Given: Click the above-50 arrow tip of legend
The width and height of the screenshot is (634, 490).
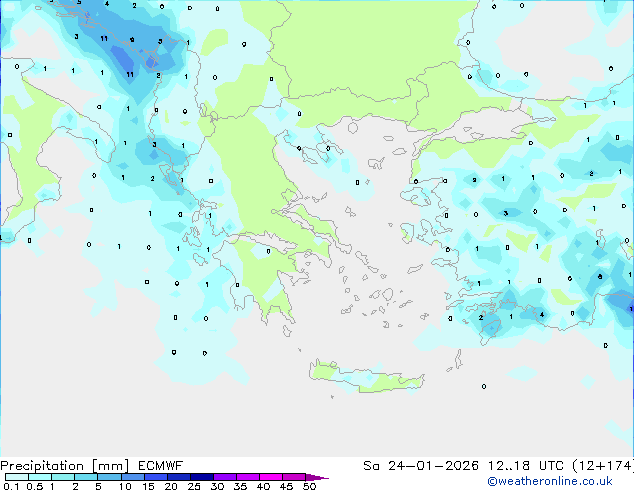Looking at the screenshot, I should pos(317,477).
